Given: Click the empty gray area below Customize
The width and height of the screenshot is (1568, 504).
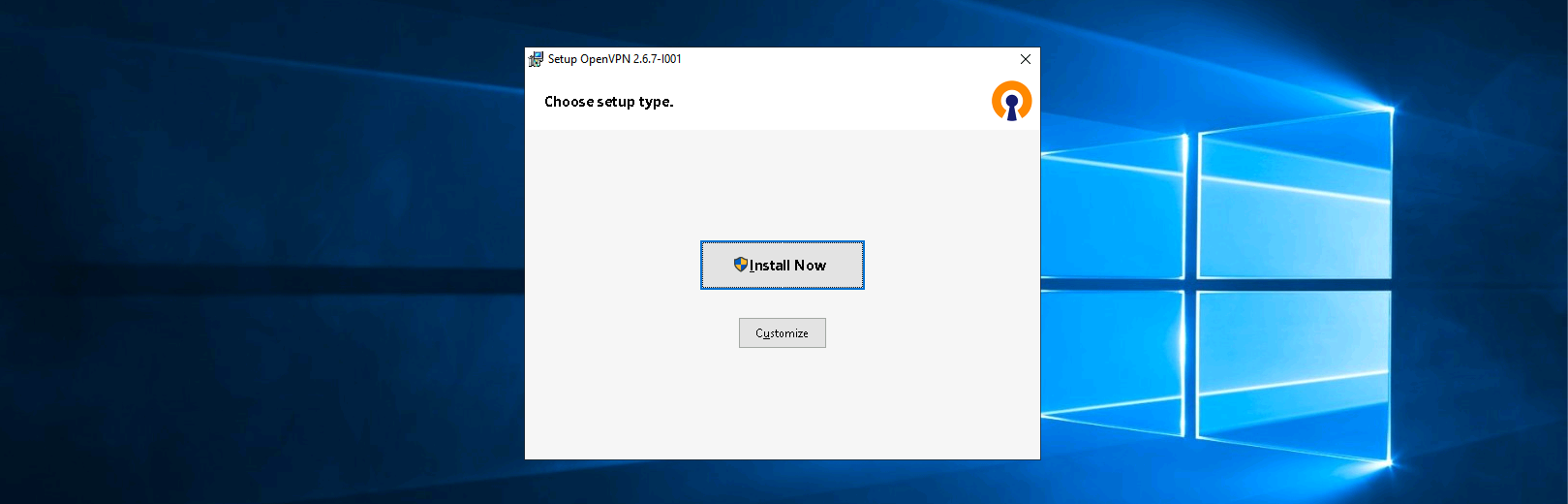Looking at the screenshot, I should pos(782,407).
